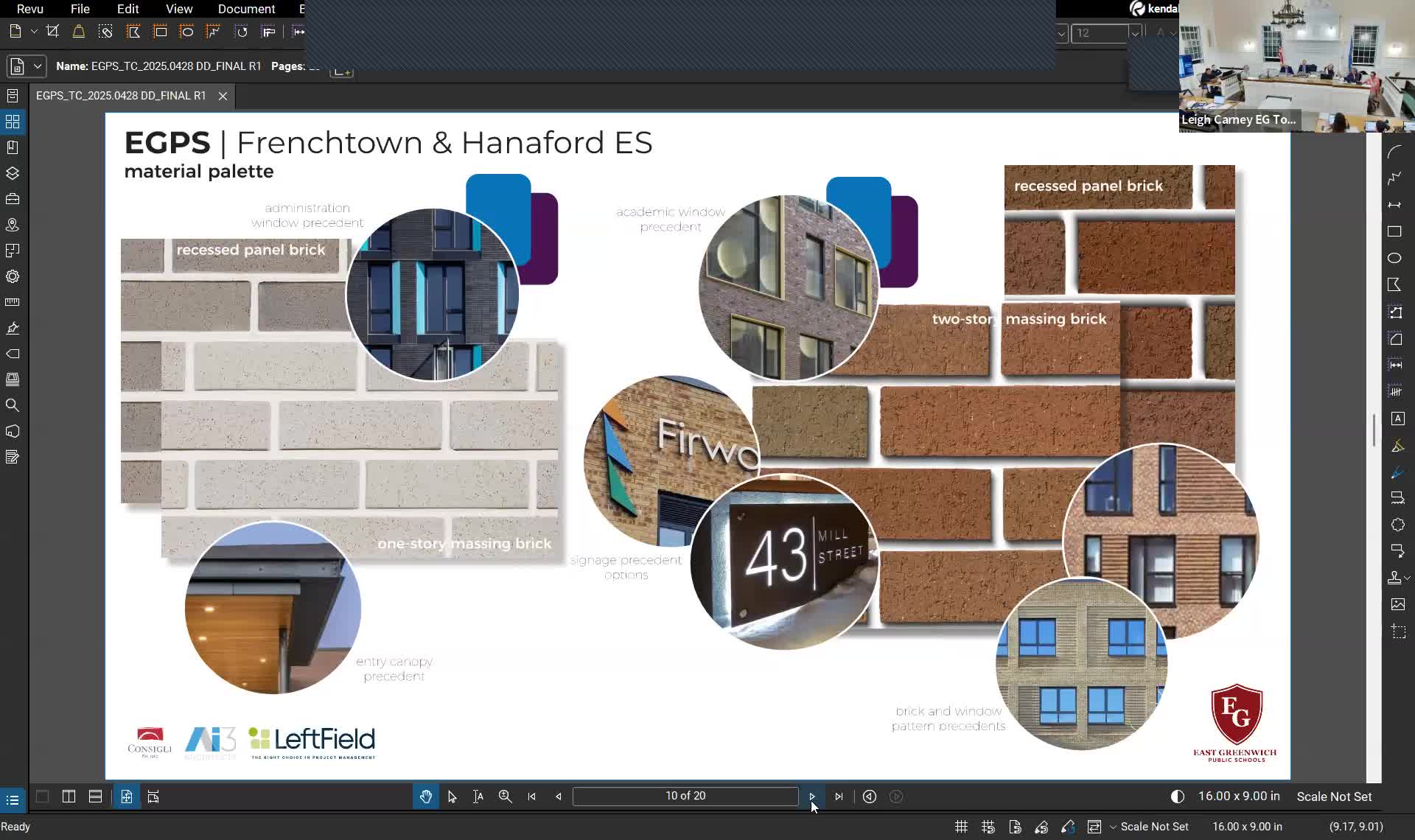
Task: Go to the last page
Action: pos(839,797)
